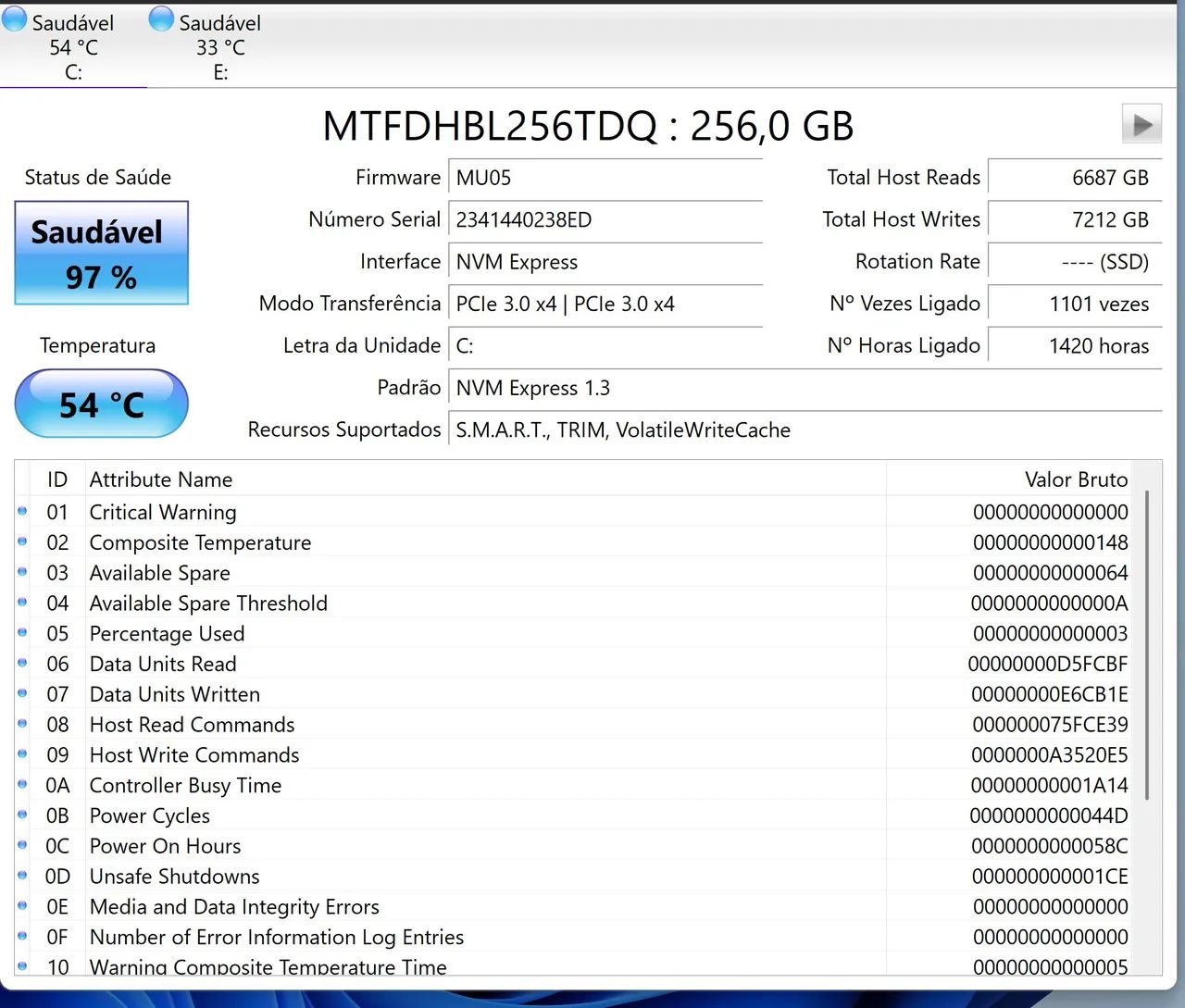Select the Data Units Written attribute name
The width and height of the screenshot is (1185, 1008).
174,694
